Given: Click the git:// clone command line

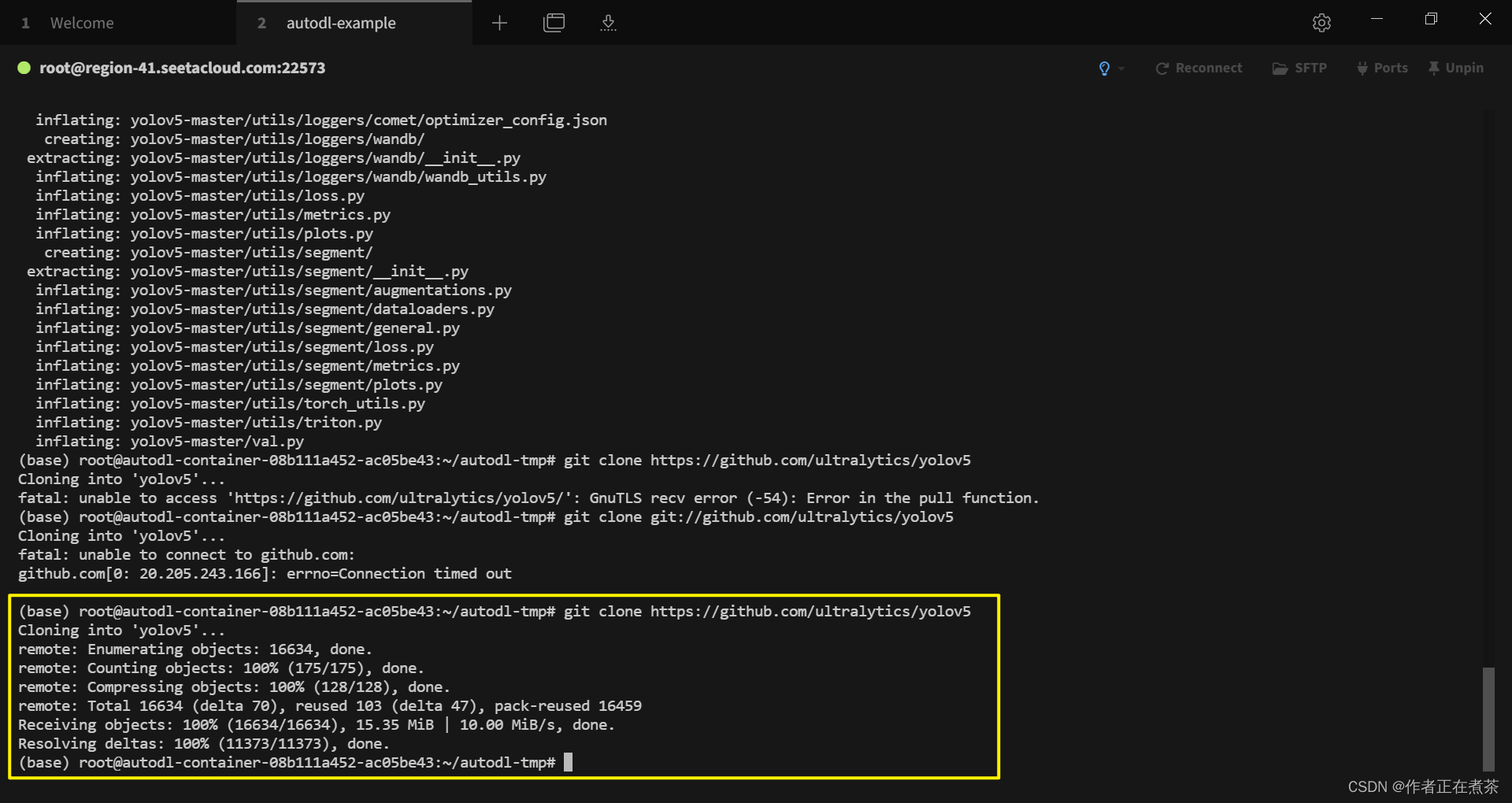Looking at the screenshot, I should (486, 517).
